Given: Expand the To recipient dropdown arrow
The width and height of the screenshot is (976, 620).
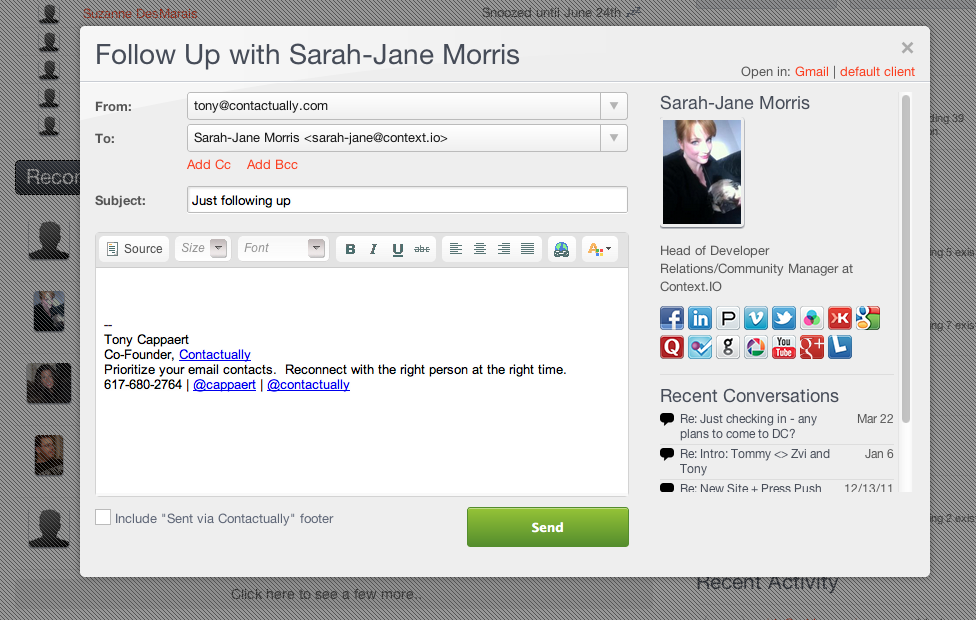Looking at the screenshot, I should [x=614, y=138].
